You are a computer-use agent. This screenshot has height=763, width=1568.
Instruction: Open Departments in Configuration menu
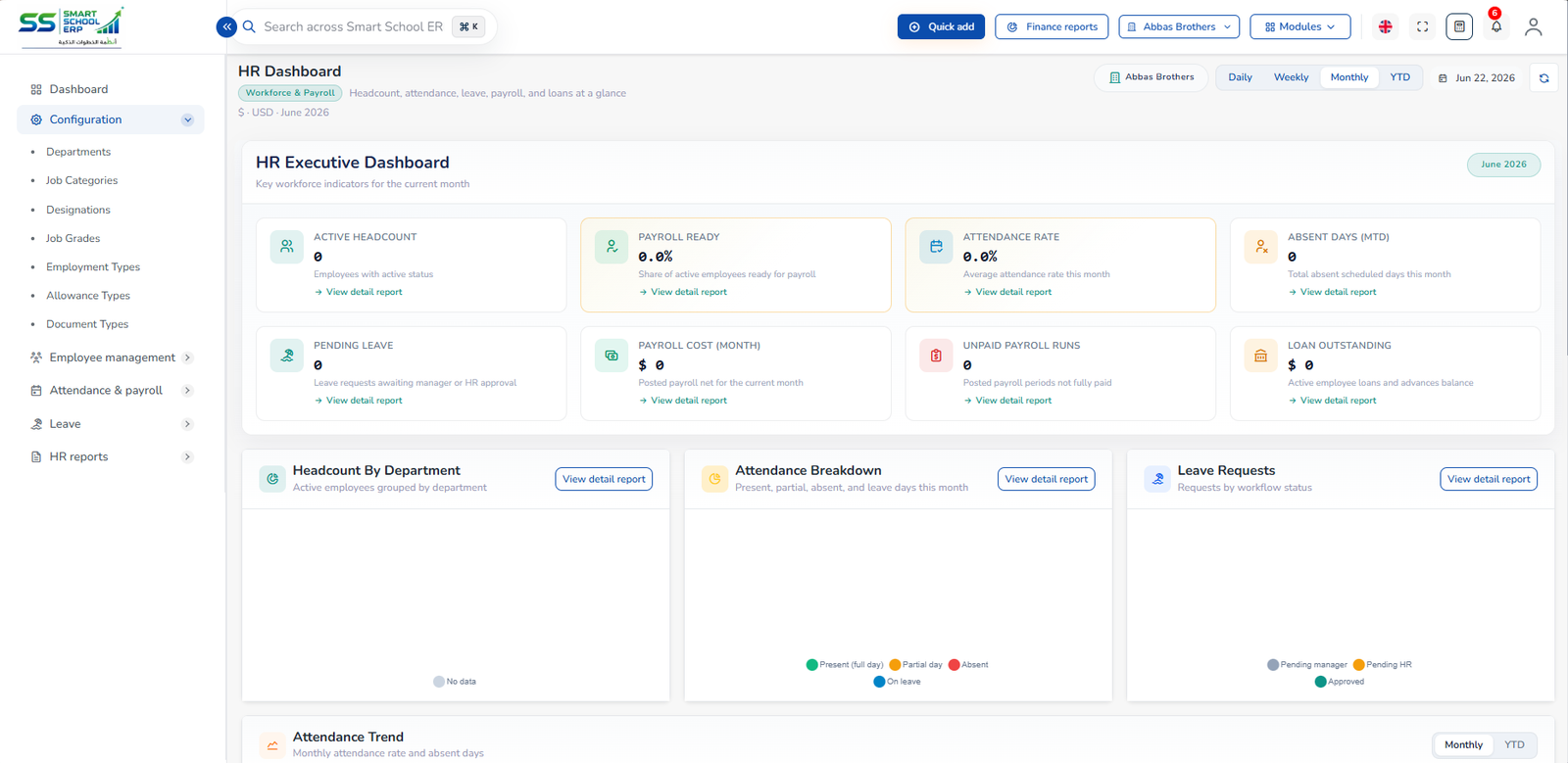78,152
